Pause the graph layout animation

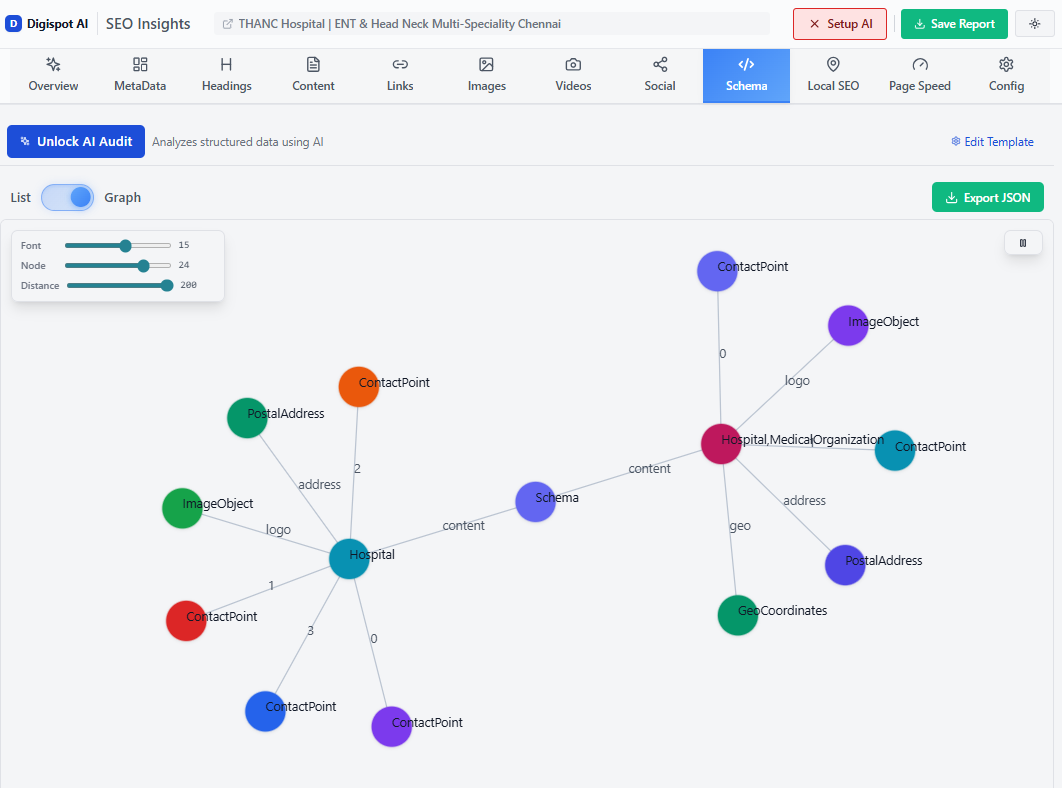point(1023,242)
